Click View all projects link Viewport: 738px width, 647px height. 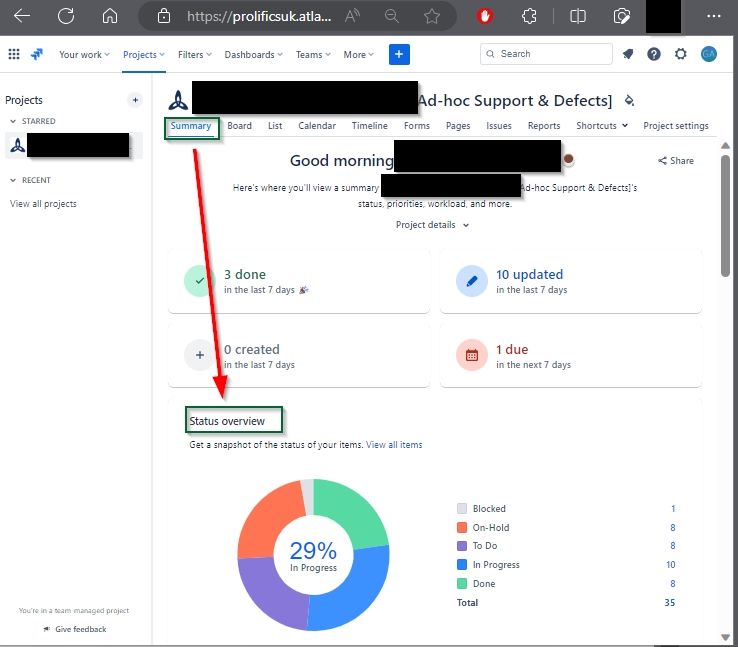point(43,204)
